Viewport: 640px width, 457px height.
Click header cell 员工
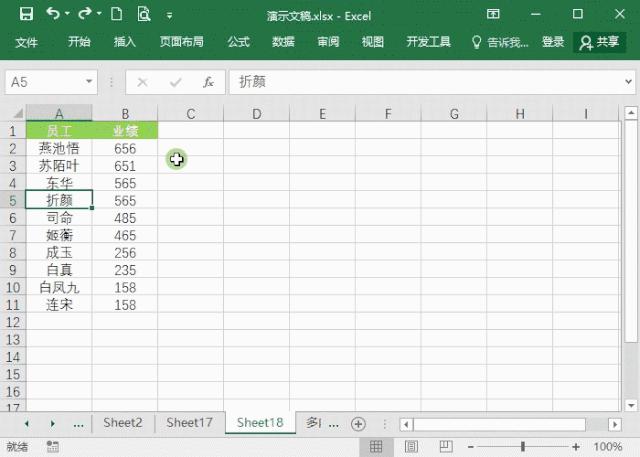click(59, 131)
